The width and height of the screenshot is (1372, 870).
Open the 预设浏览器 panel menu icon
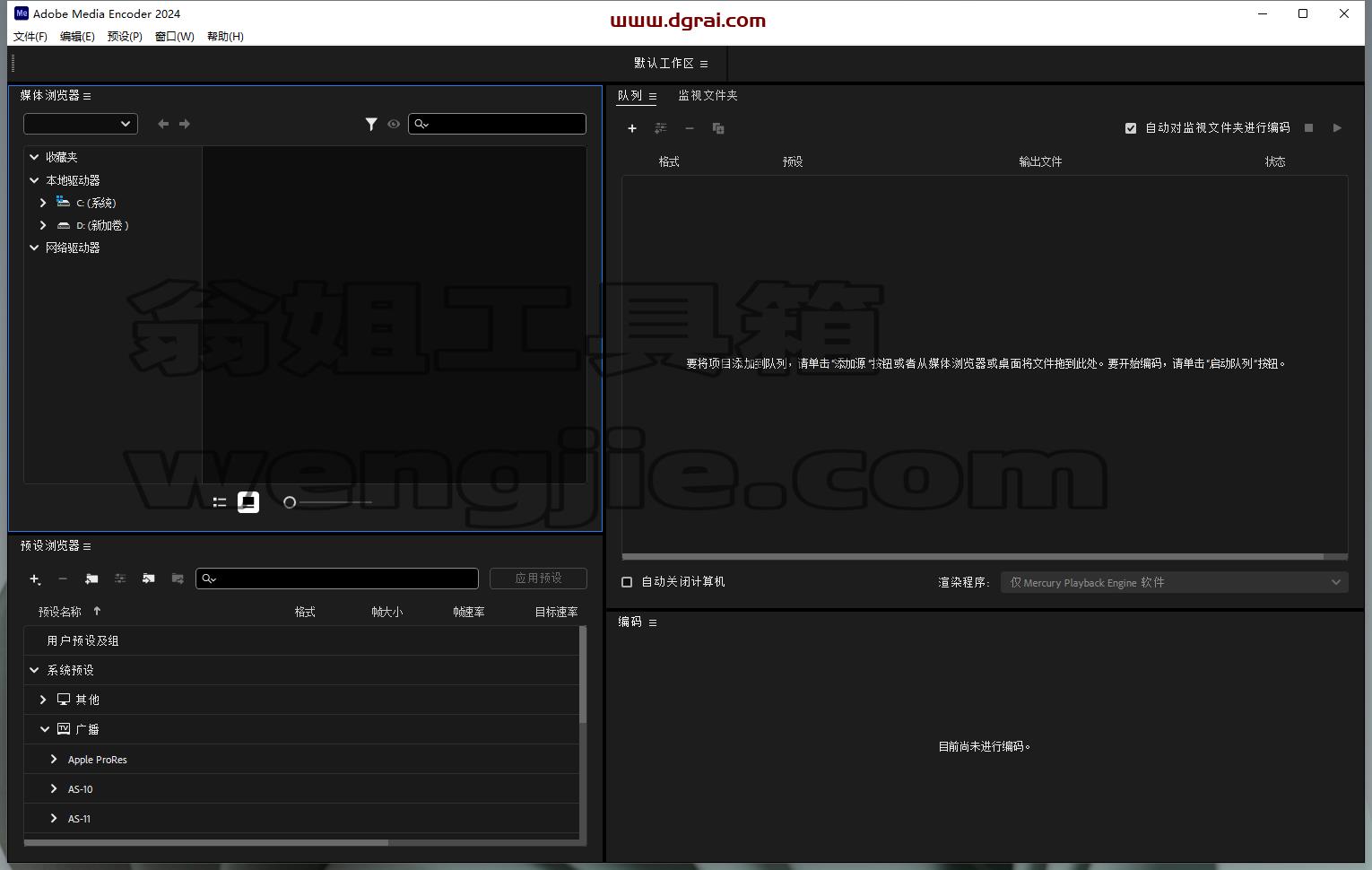[x=87, y=546]
